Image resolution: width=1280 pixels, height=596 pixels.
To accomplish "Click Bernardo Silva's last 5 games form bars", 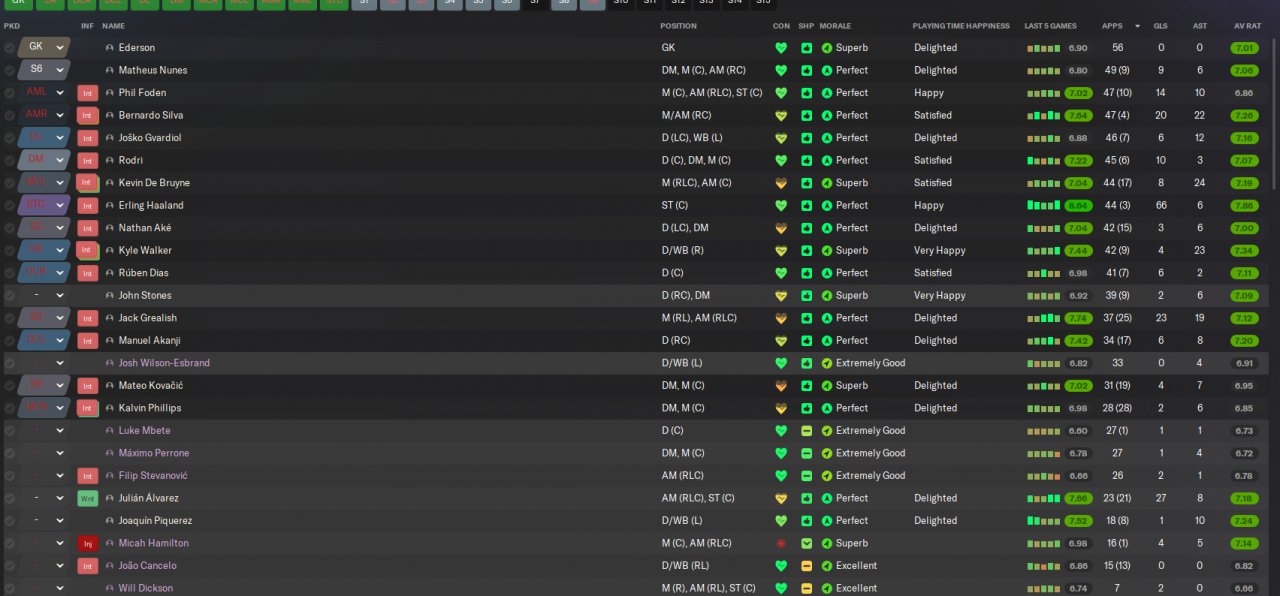I will 1043,115.
